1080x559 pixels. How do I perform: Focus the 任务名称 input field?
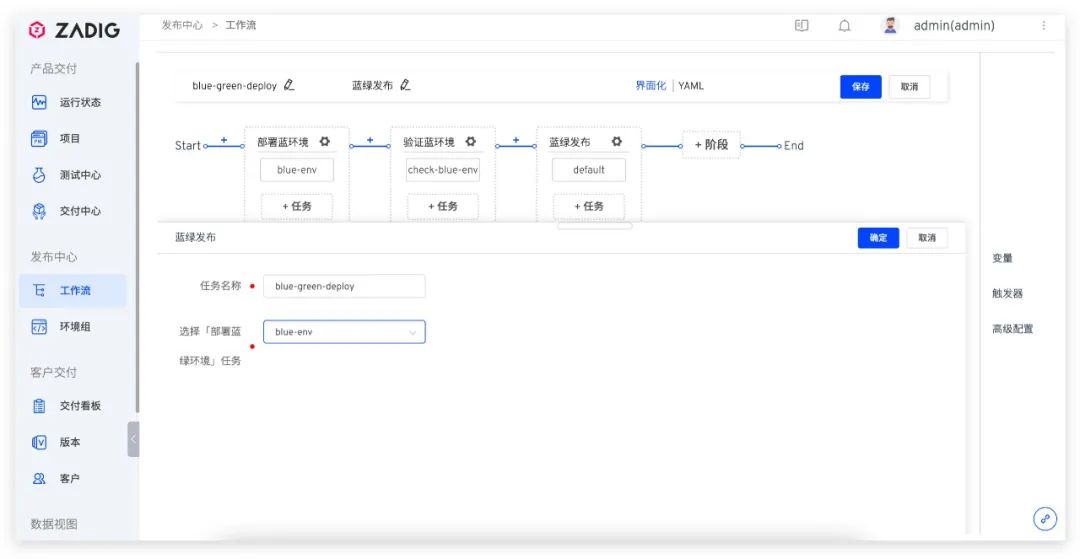pyautogui.click(x=344, y=286)
